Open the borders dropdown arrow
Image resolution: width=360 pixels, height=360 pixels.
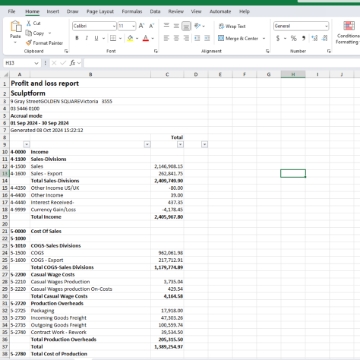pos(120,38)
